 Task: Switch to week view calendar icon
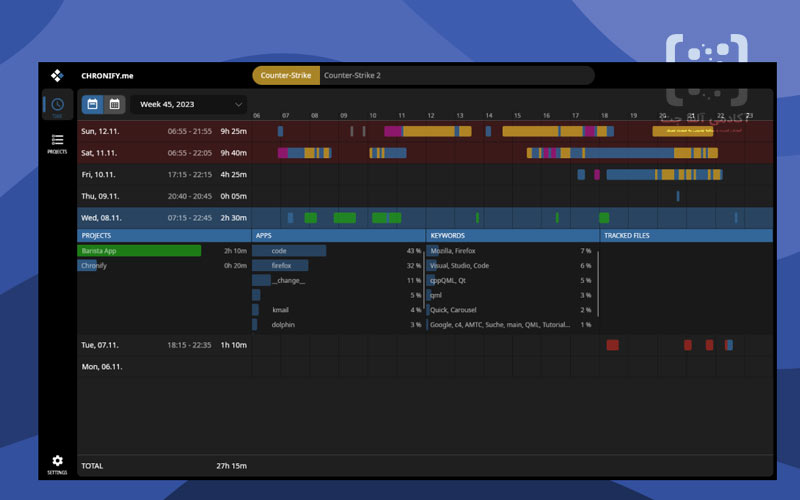pyautogui.click(x=92, y=104)
